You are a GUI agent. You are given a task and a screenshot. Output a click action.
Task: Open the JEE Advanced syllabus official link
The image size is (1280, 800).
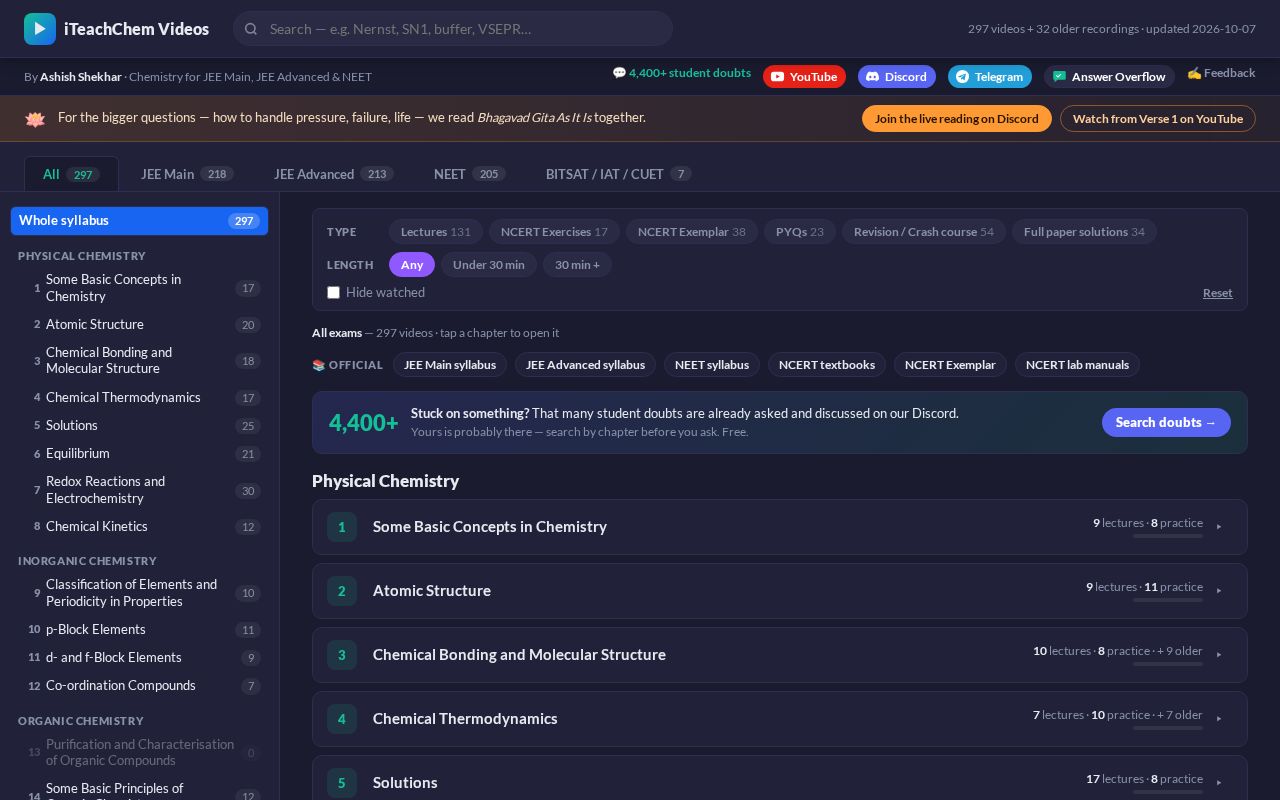pyautogui.click(x=585, y=365)
